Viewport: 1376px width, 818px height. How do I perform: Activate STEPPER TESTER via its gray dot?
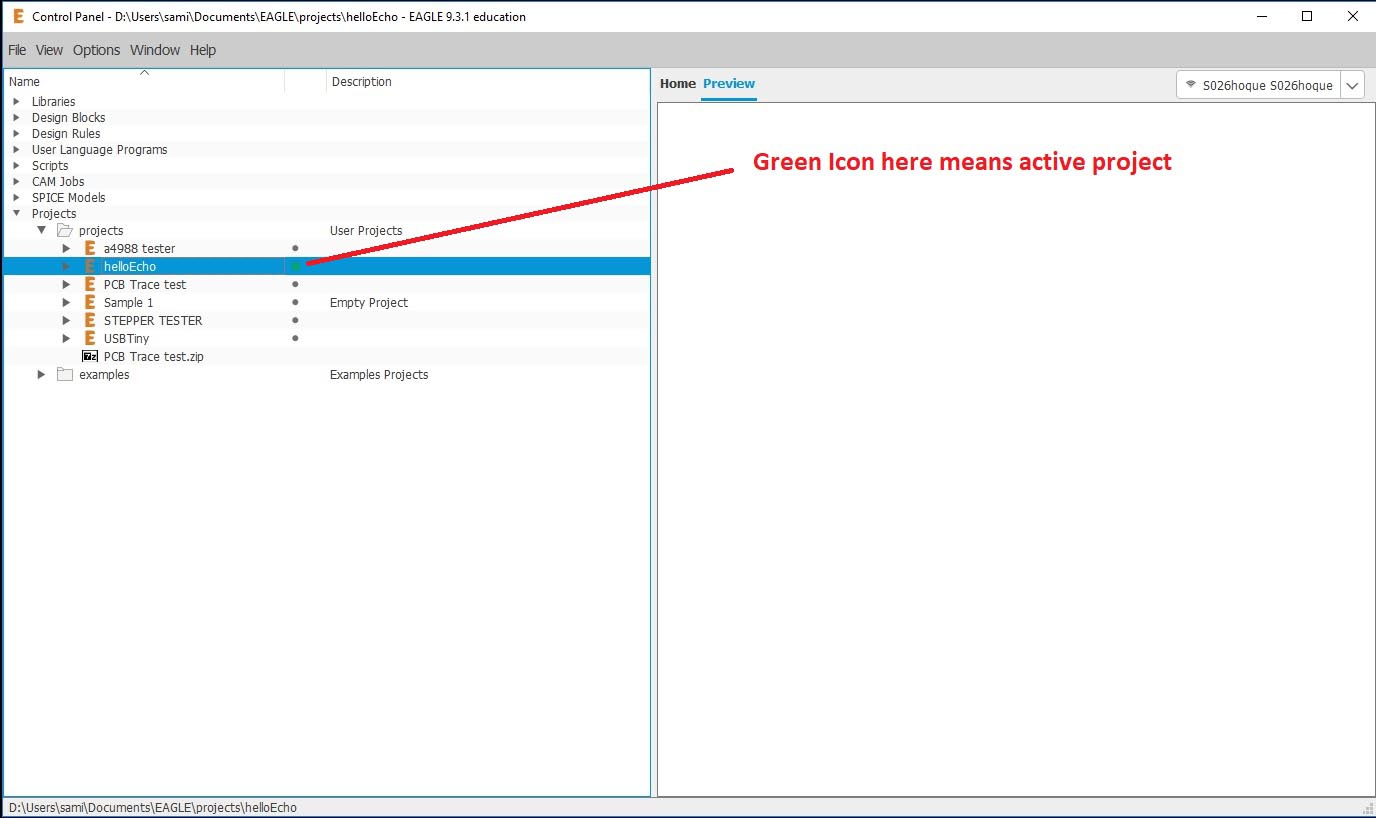[x=295, y=320]
